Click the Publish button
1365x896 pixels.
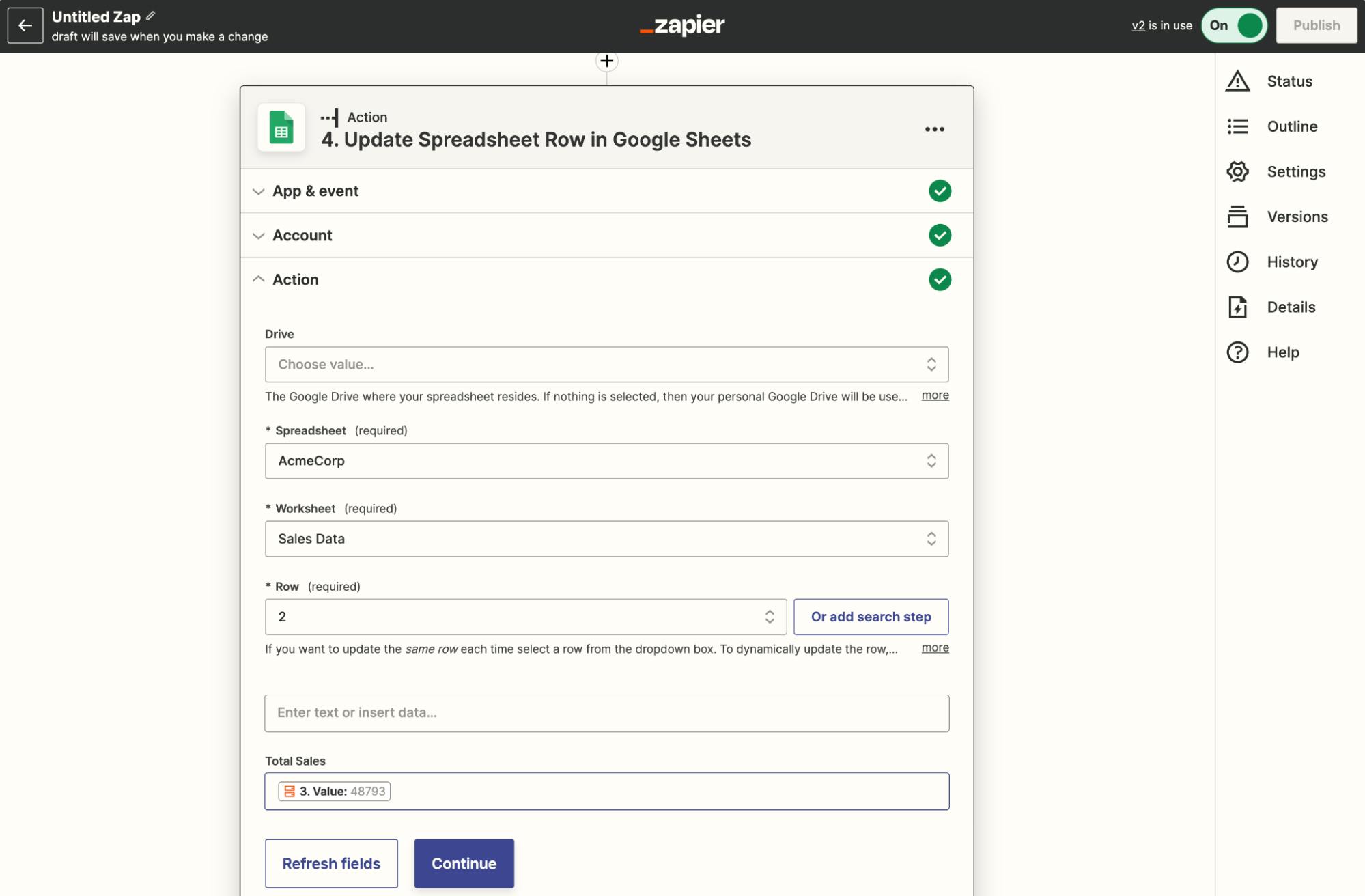click(x=1316, y=25)
